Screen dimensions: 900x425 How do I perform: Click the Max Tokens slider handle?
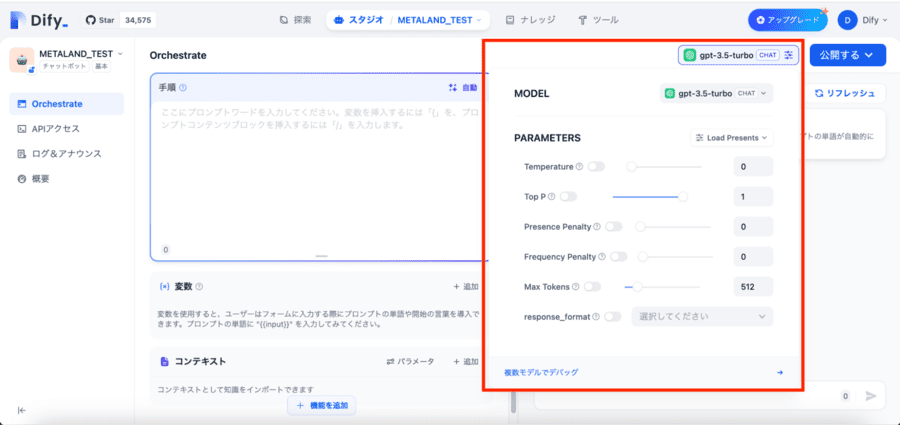click(637, 287)
